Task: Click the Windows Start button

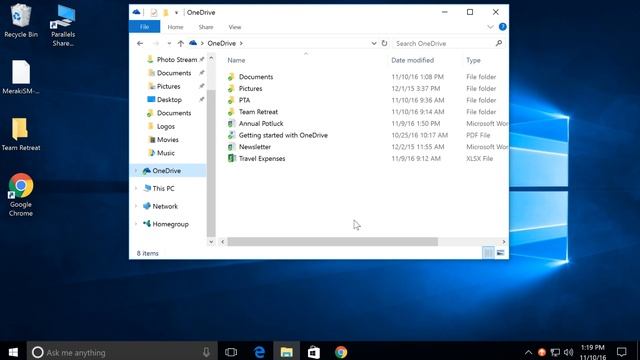Action: (13, 352)
